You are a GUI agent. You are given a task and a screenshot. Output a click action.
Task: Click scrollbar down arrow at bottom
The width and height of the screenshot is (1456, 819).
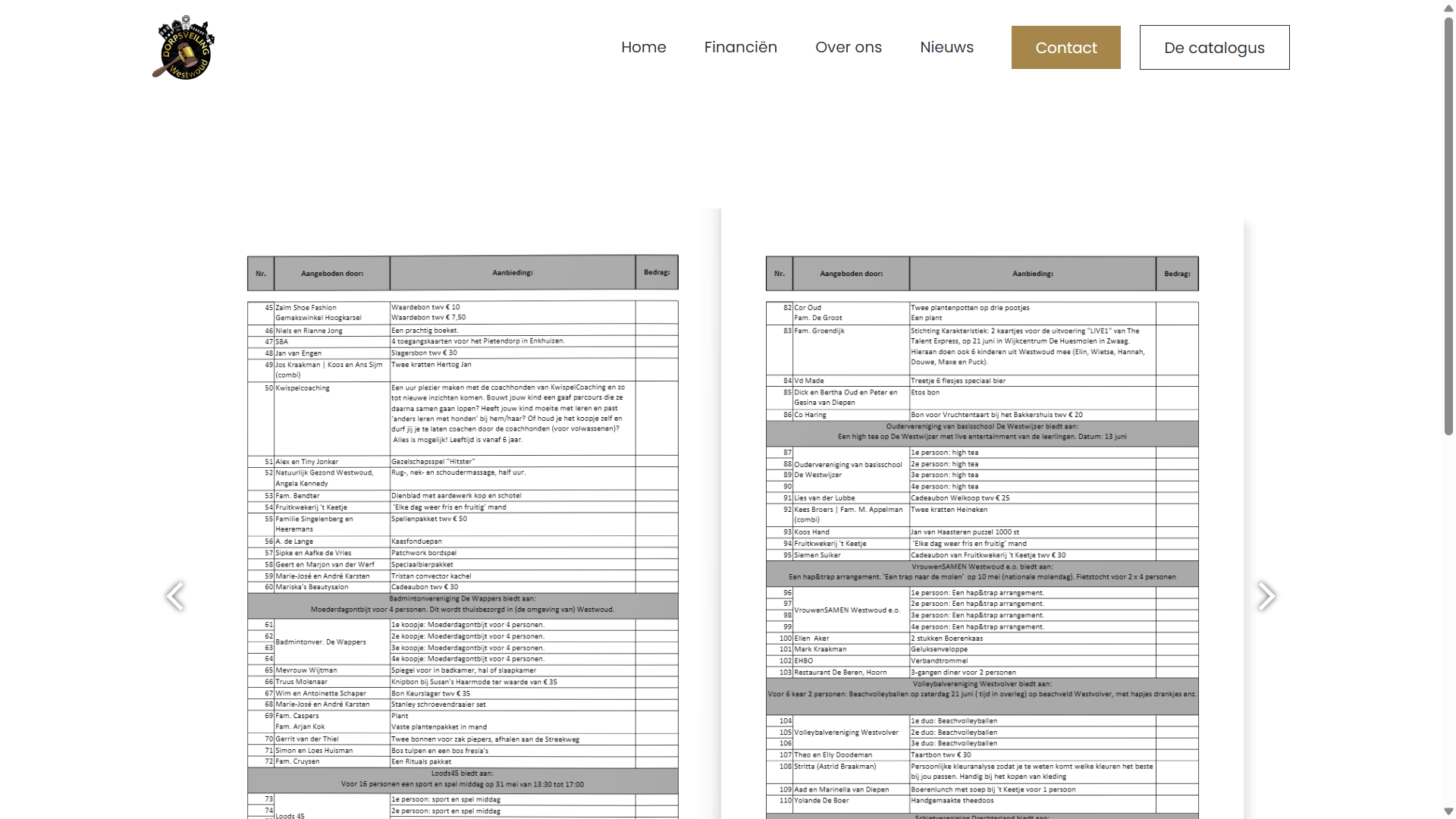pos(1448,811)
